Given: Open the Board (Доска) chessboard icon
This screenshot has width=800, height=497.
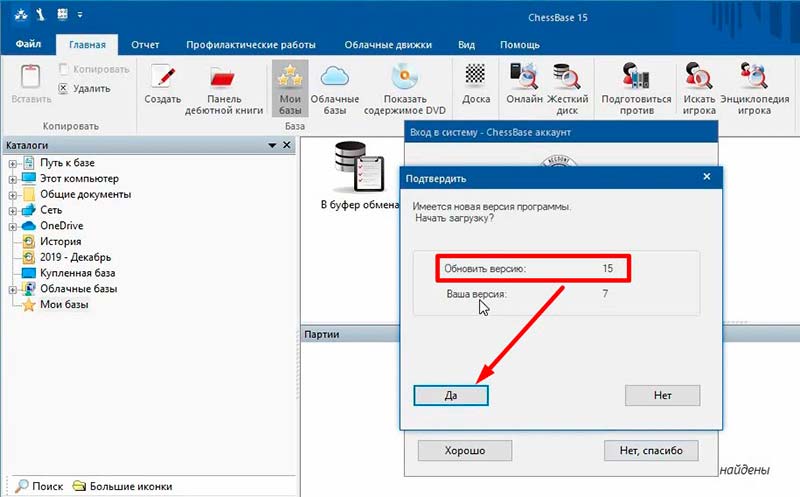Looking at the screenshot, I should pos(475,77).
